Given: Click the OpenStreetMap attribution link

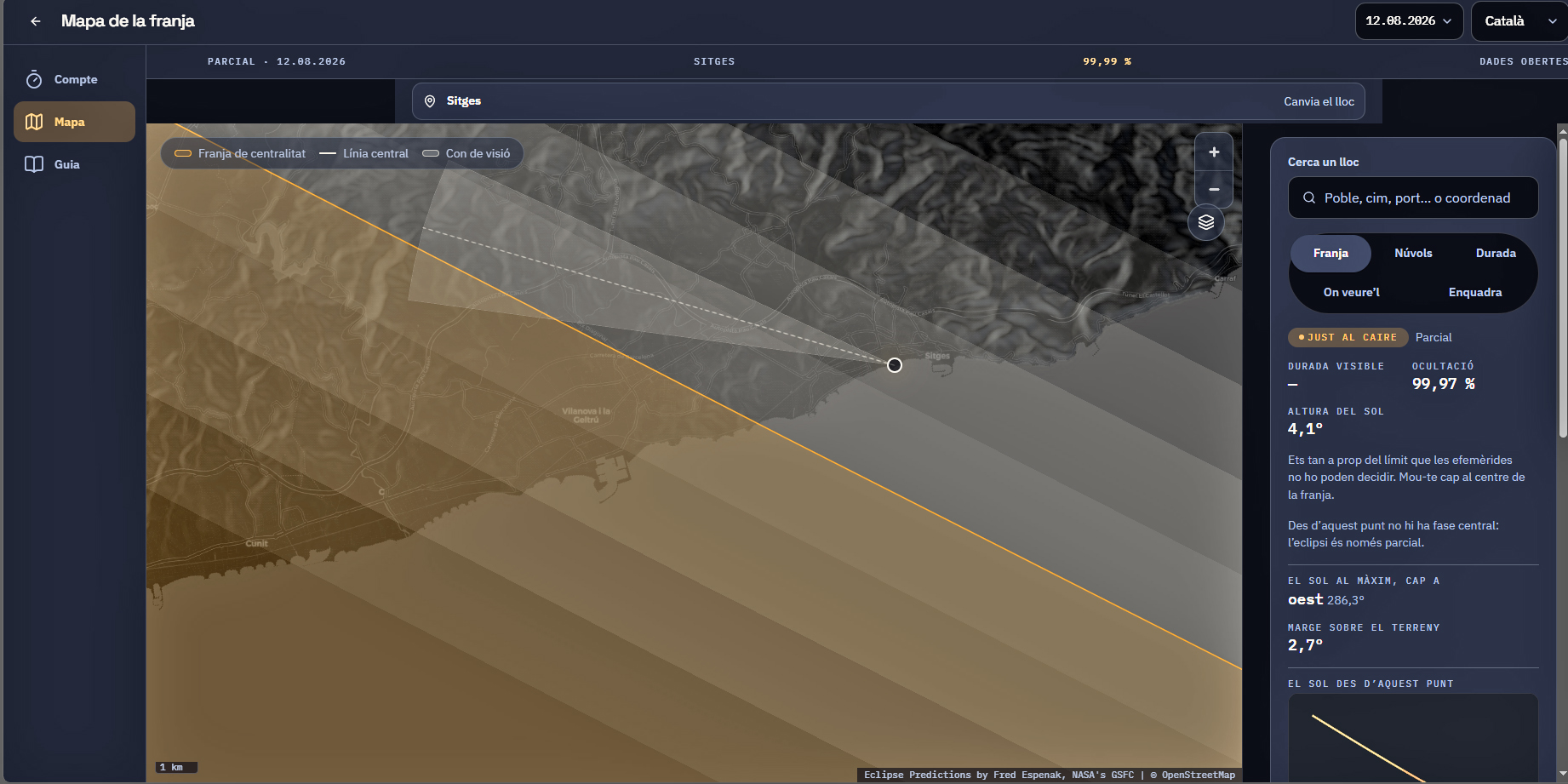Looking at the screenshot, I should [1198, 775].
